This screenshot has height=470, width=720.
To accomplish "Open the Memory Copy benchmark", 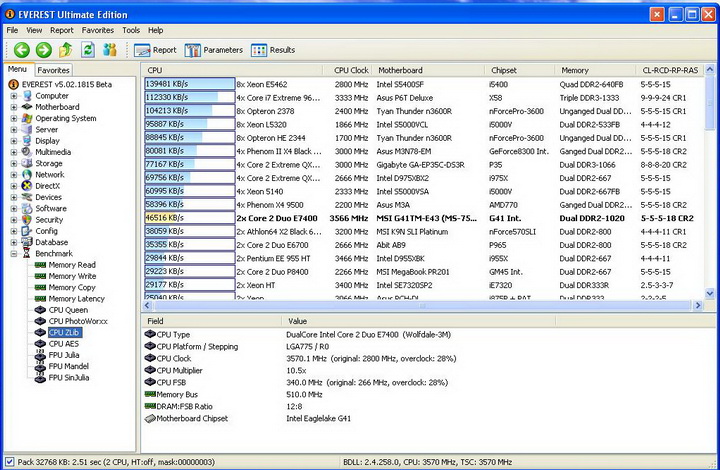I will (x=72, y=287).
